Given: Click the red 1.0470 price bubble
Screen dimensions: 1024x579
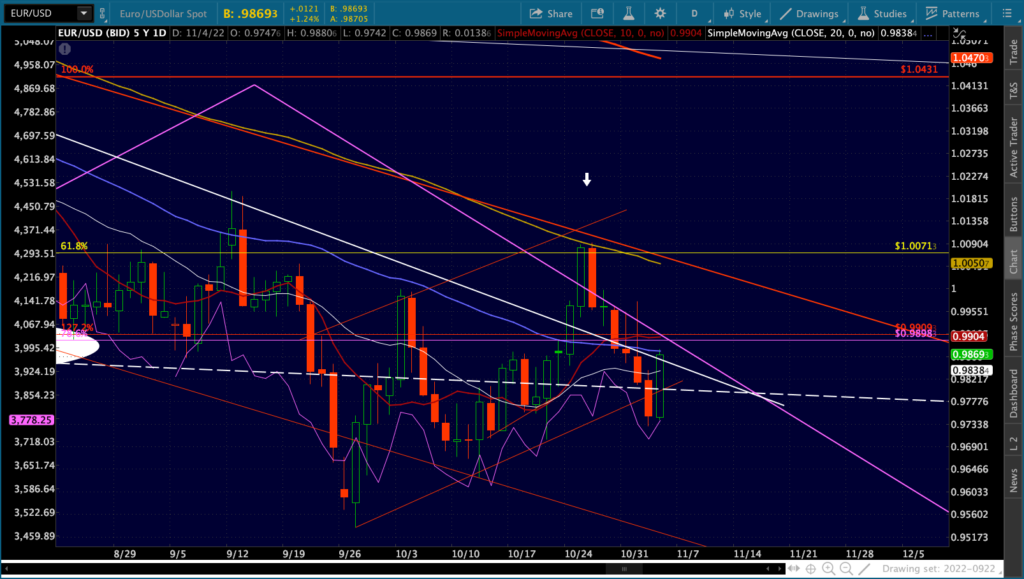Looking at the screenshot, I should (x=972, y=58).
